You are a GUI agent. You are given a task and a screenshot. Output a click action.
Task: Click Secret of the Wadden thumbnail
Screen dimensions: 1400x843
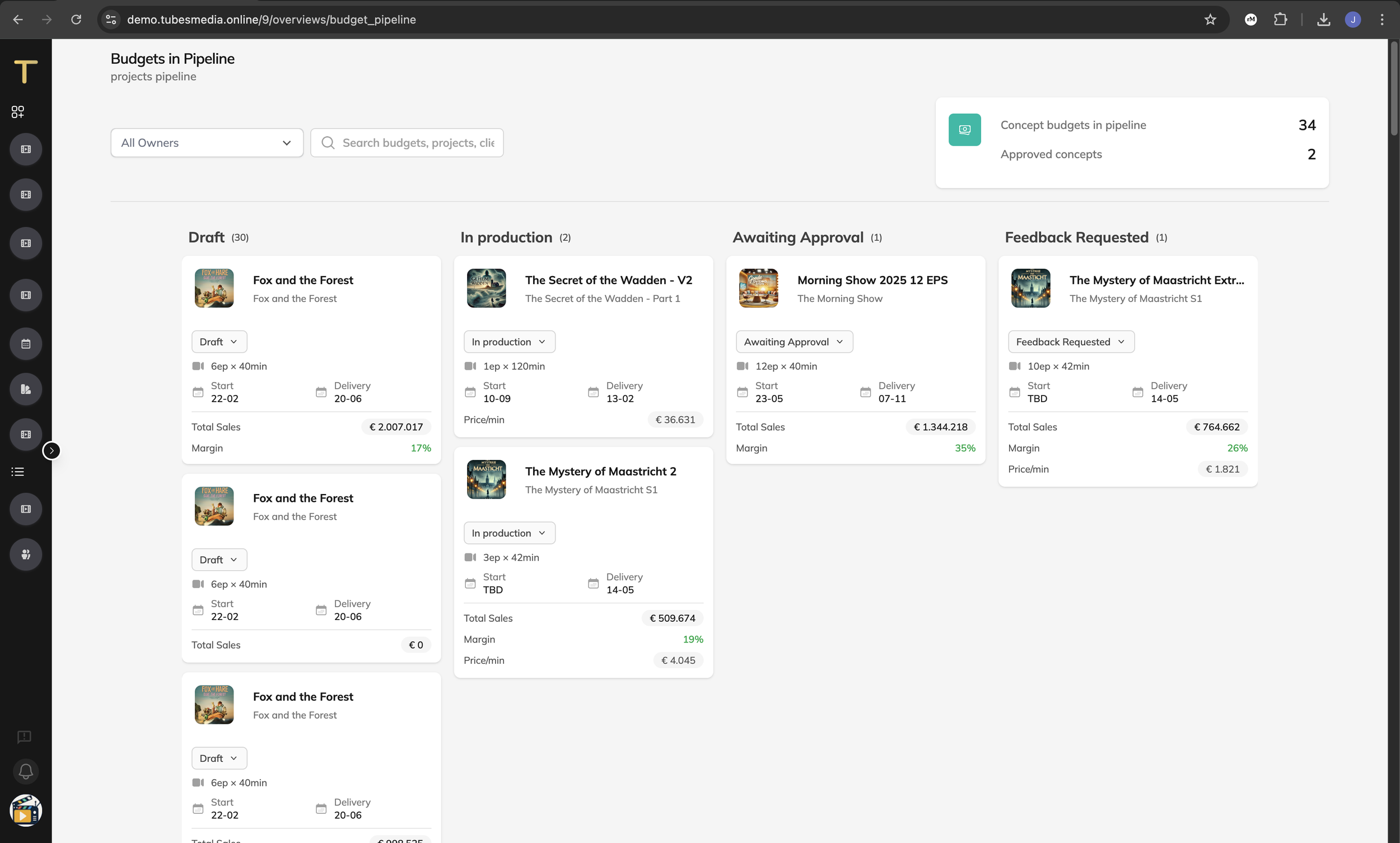[x=486, y=288]
